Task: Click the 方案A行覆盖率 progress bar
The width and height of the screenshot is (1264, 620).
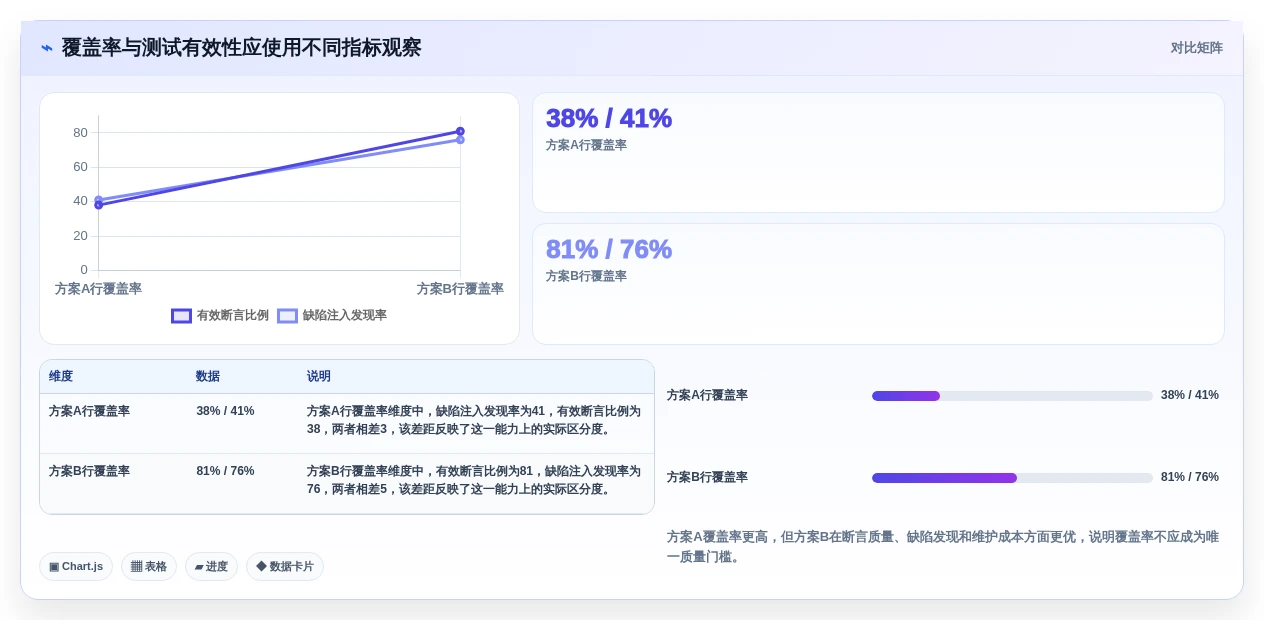Action: pos(1012,396)
